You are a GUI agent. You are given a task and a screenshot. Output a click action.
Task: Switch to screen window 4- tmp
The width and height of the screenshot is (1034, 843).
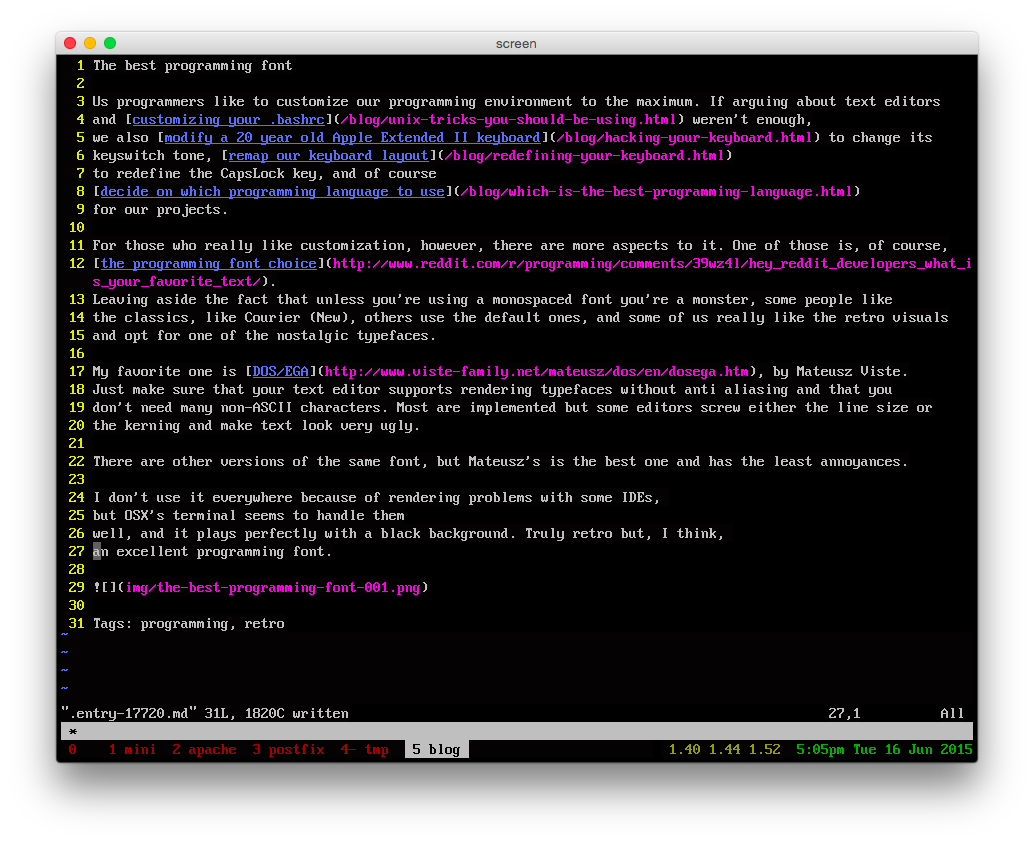[x=364, y=749]
